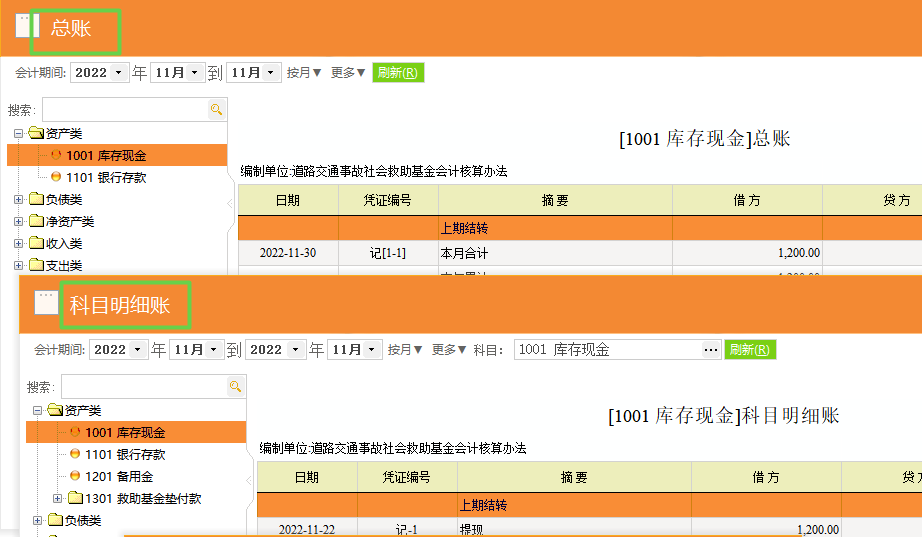
Task: Click the search box in 总账 panel
Action: [124, 110]
